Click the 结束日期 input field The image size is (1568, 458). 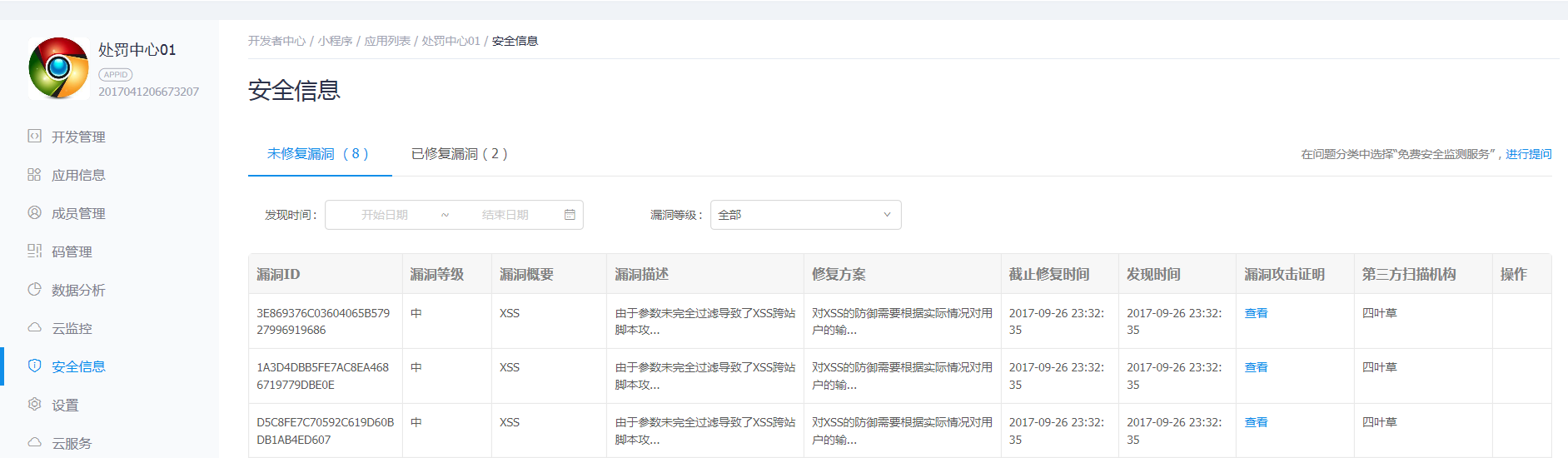coord(505,215)
